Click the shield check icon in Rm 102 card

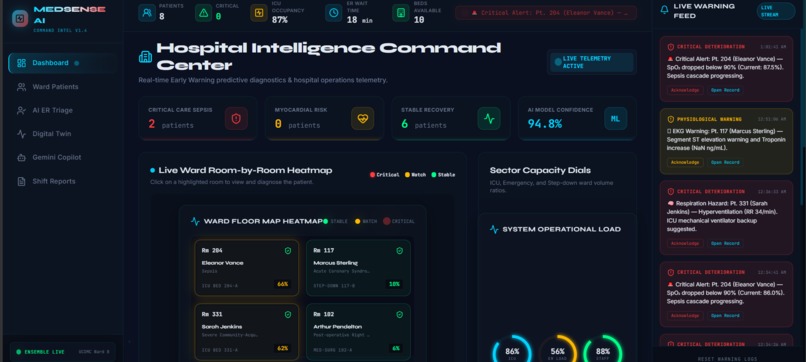(399, 315)
